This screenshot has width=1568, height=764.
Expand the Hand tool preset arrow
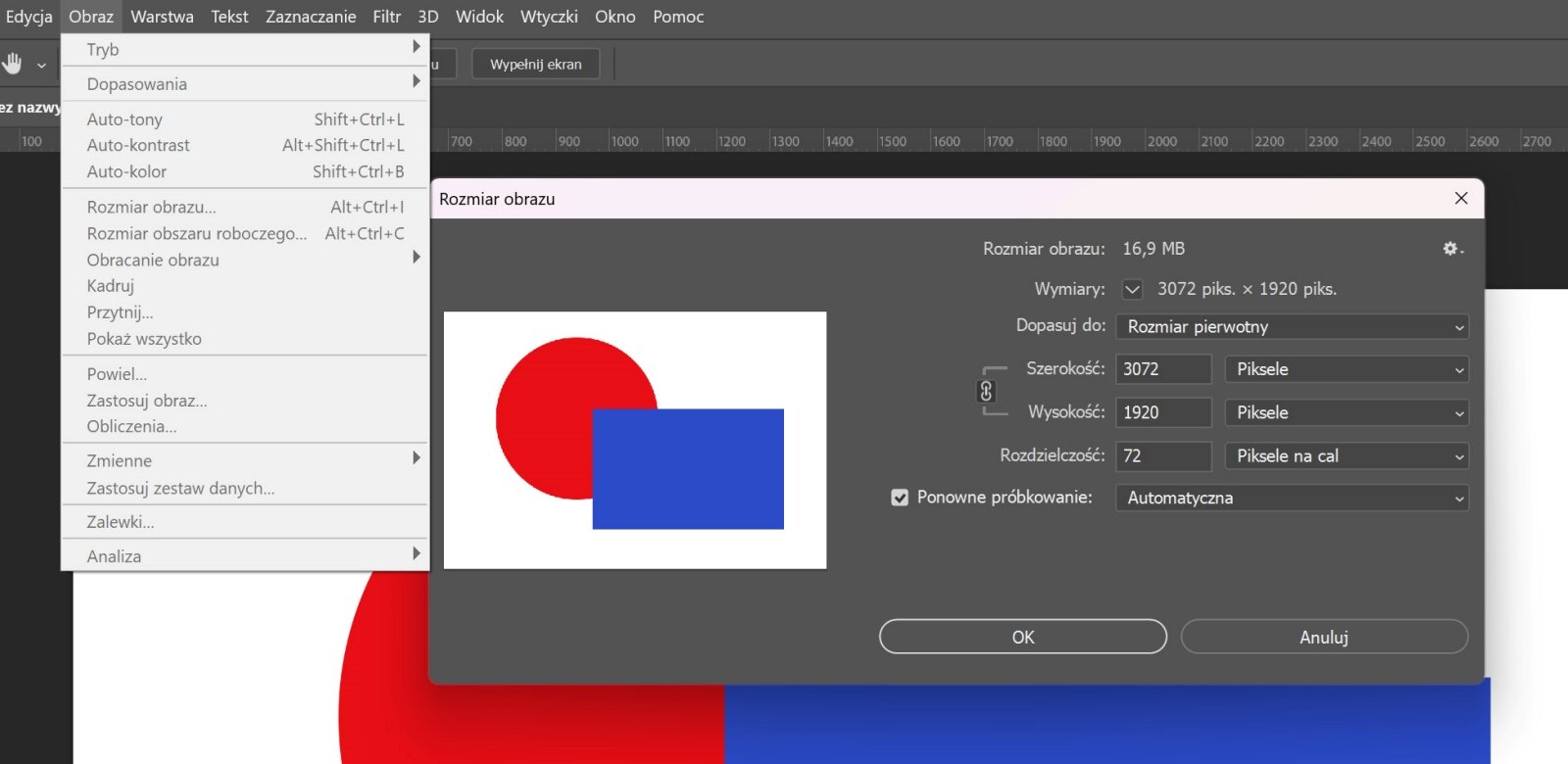[41, 66]
